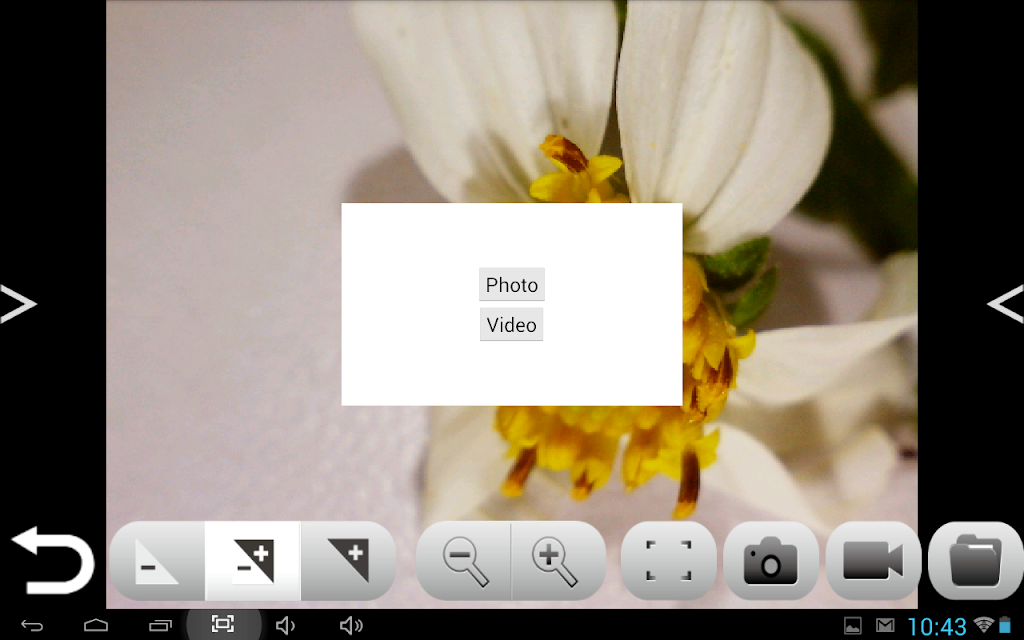
Task: Toggle the highlighted plus-minus exposure mode
Action: coord(253,561)
